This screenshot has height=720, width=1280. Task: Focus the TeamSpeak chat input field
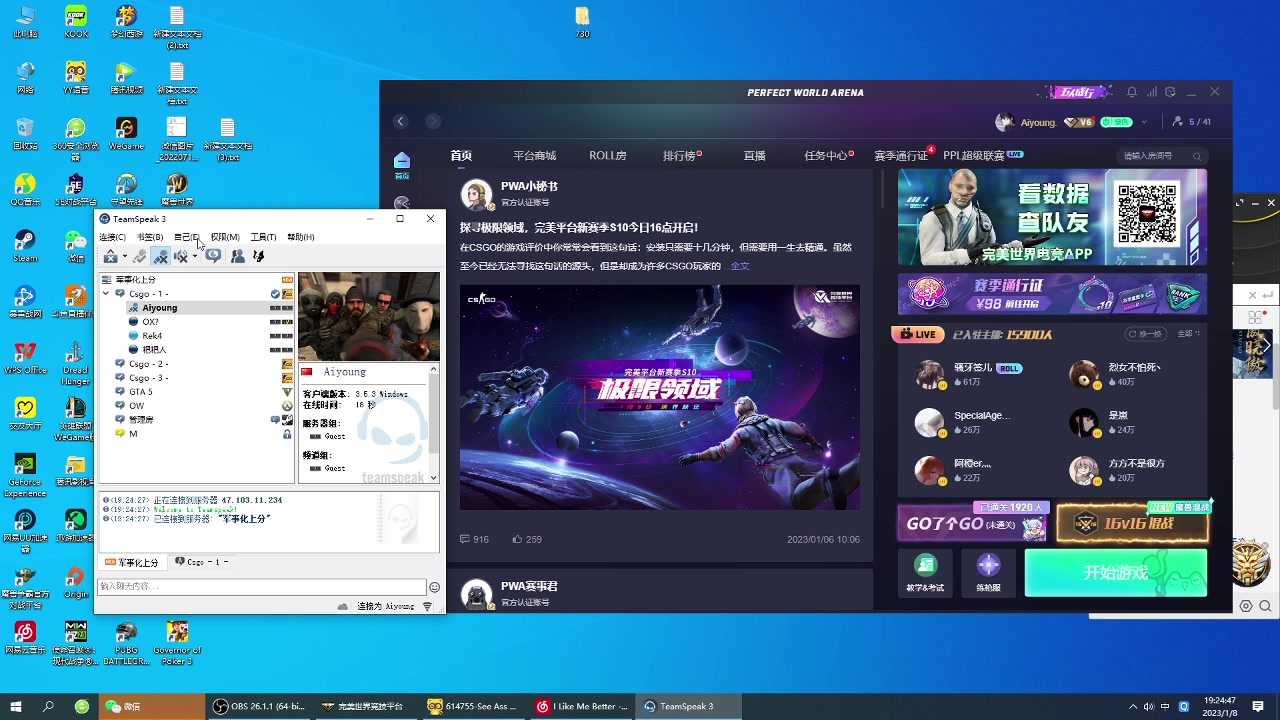pyautogui.click(x=262, y=587)
